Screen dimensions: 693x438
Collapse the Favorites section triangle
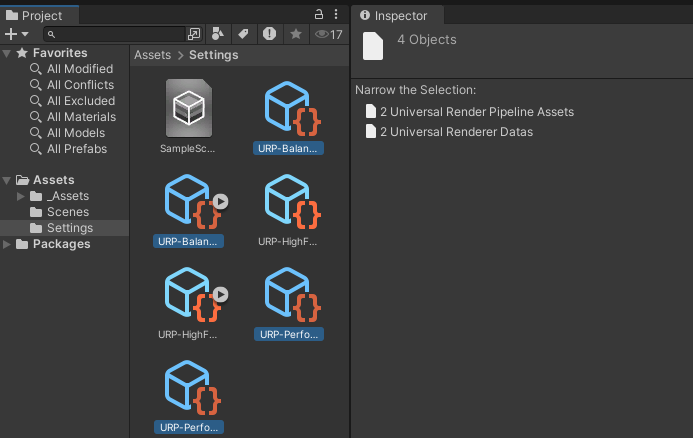tap(7, 53)
